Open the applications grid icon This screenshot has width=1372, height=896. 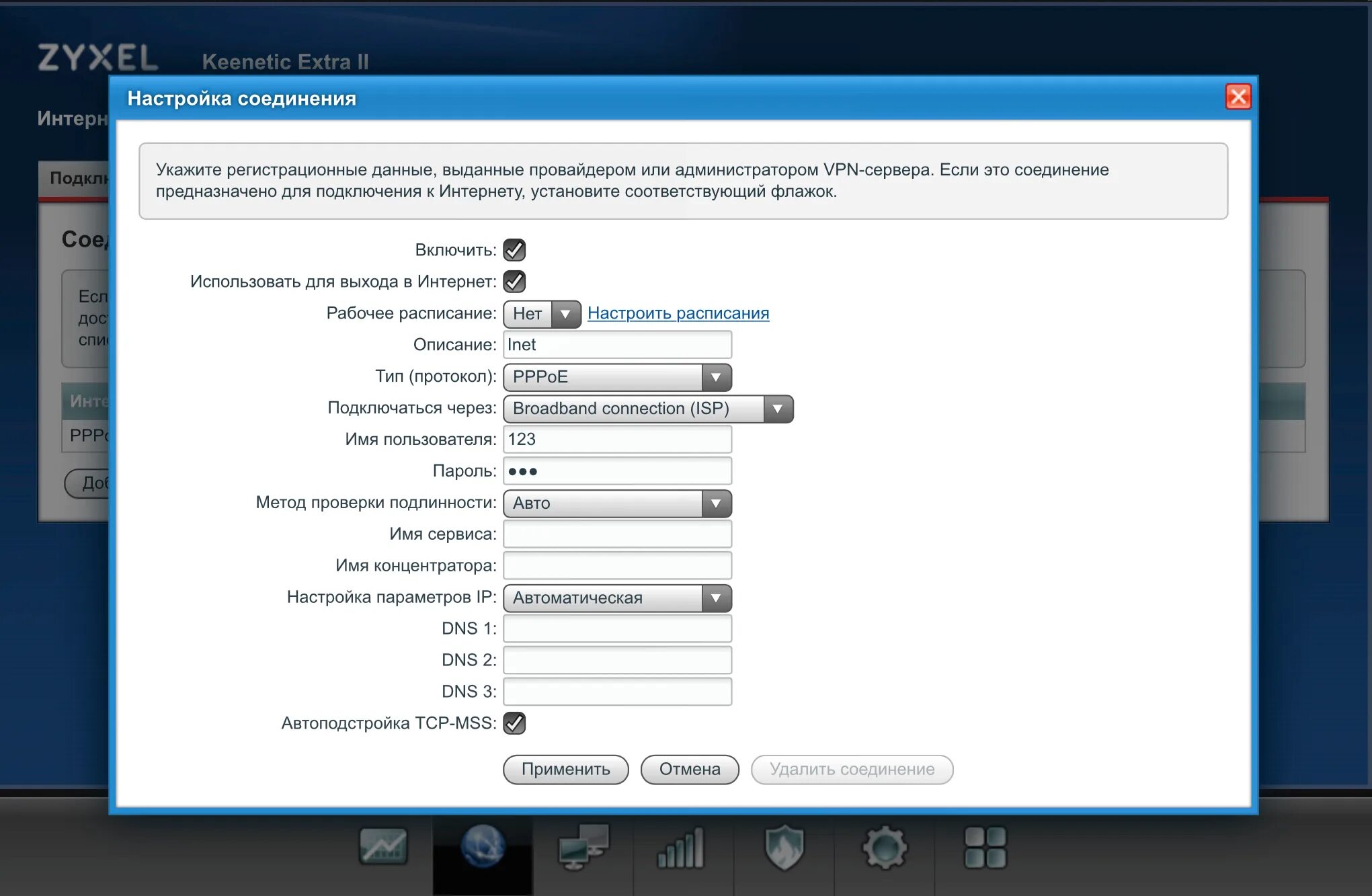(985, 847)
